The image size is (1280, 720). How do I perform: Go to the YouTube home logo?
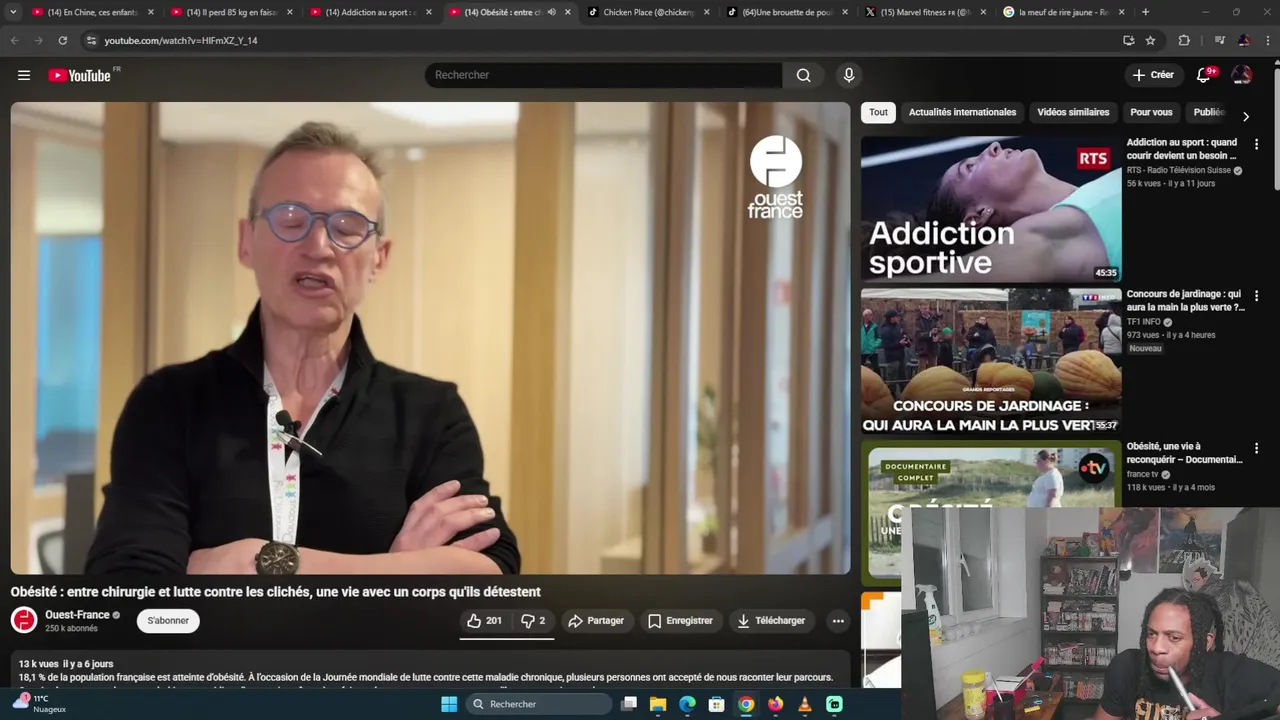coord(80,75)
